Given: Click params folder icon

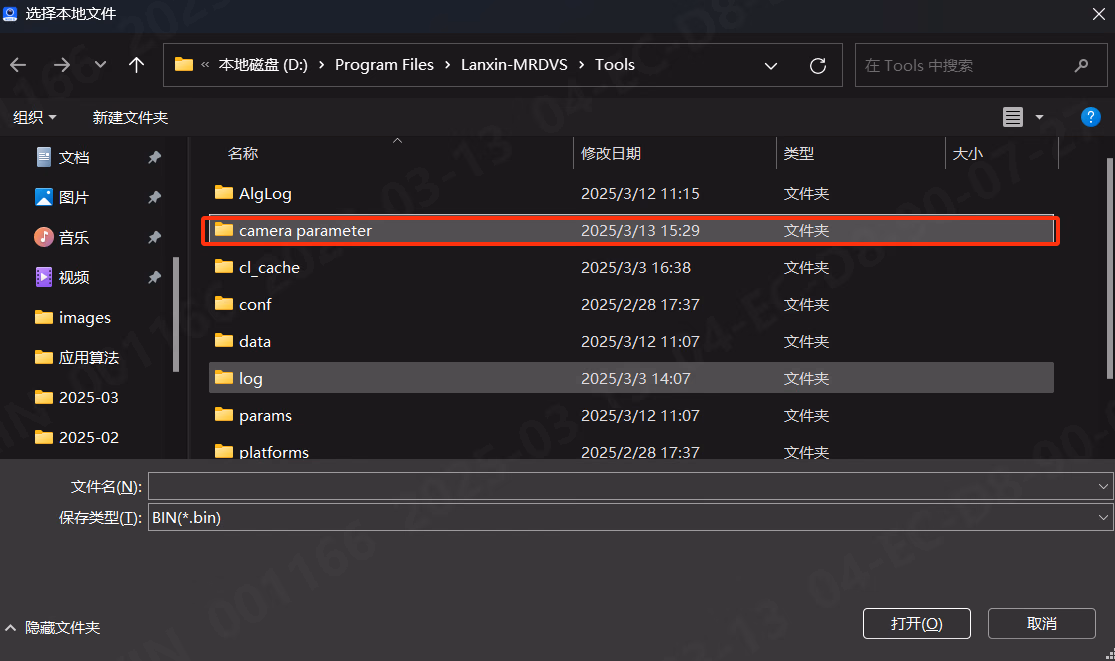Looking at the screenshot, I should click(224, 414).
